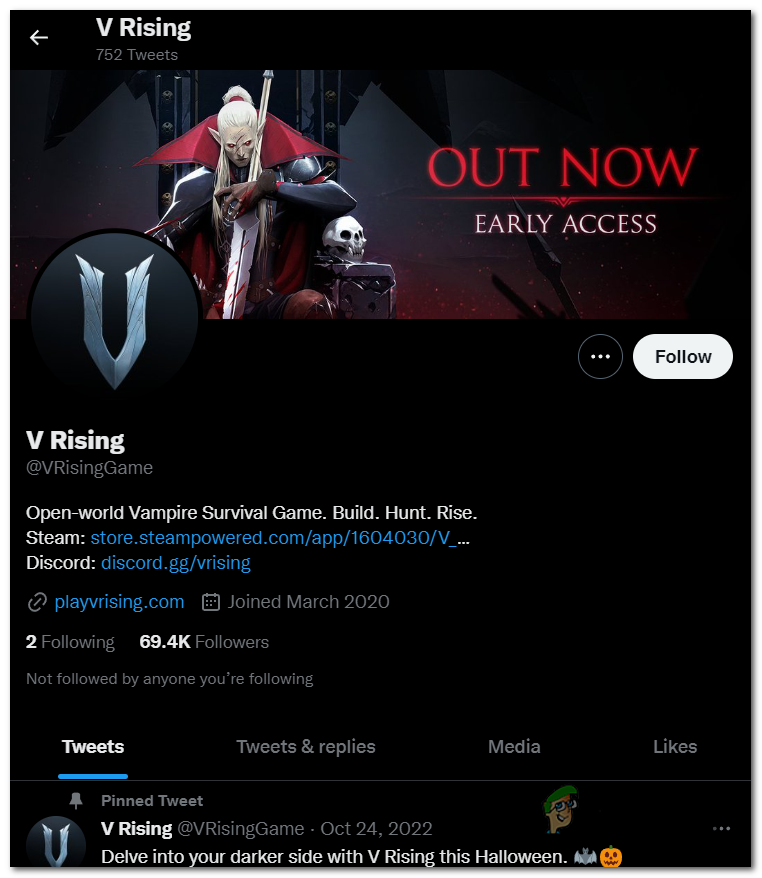762x878 pixels.
Task: Visit the playvrising.com website link
Action: click(119, 602)
